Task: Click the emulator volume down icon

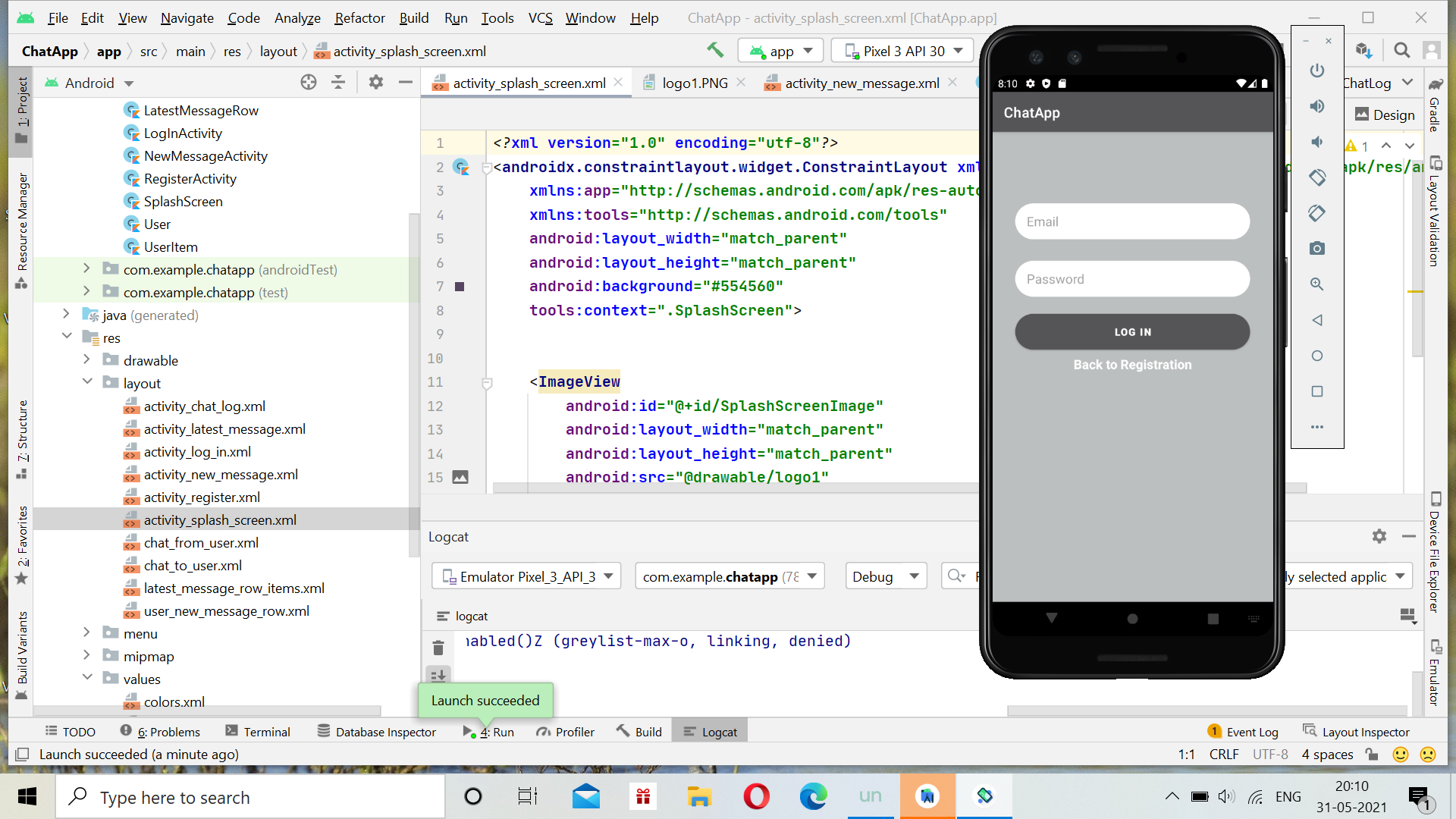Action: [1317, 142]
